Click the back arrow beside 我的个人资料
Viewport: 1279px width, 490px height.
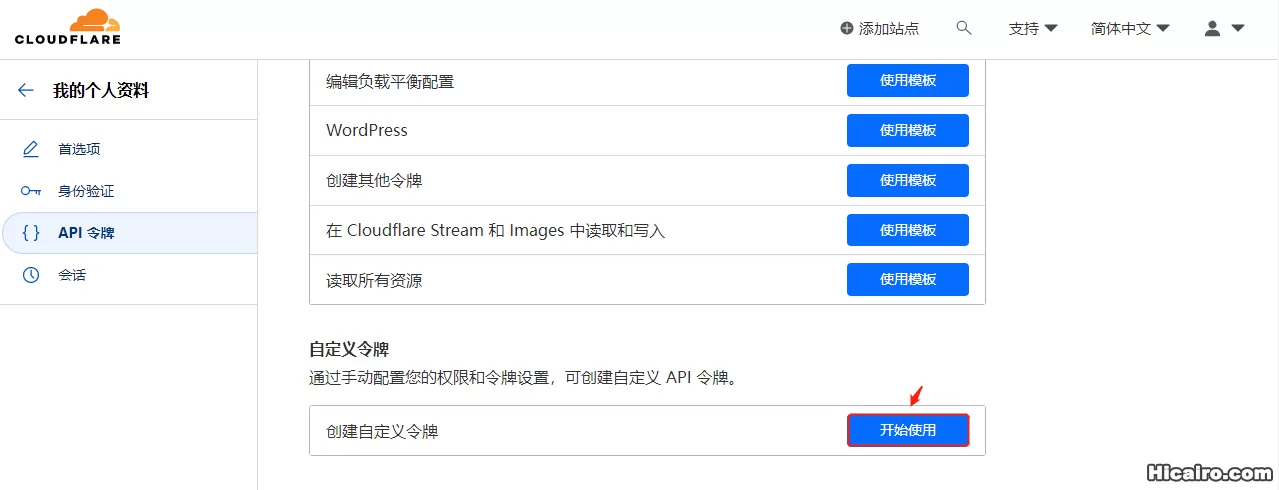point(26,91)
